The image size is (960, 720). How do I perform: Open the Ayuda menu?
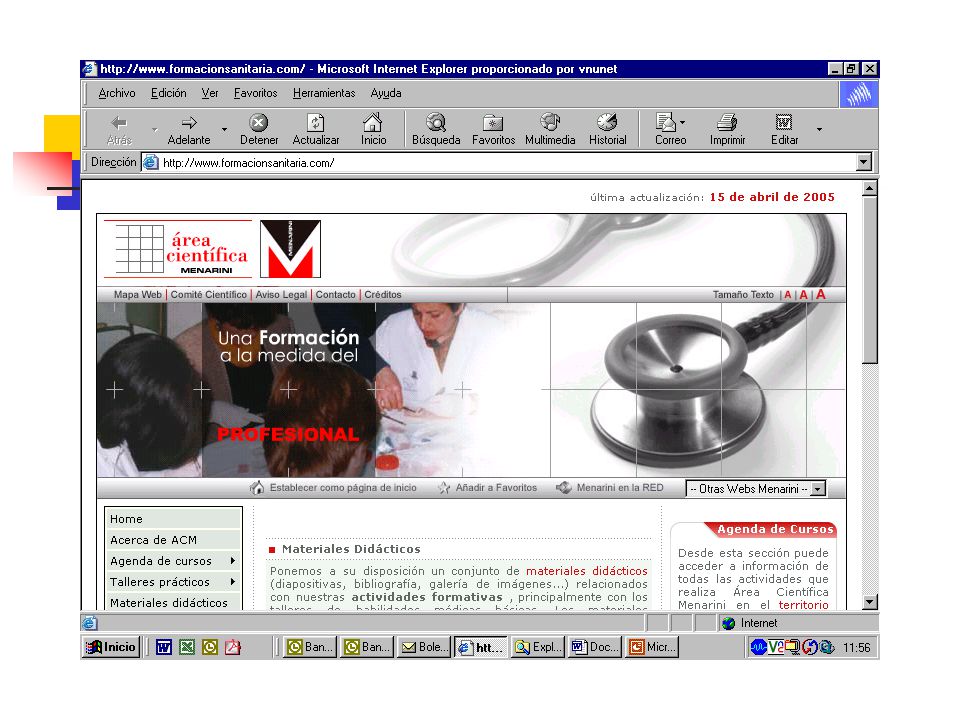[x=386, y=93]
